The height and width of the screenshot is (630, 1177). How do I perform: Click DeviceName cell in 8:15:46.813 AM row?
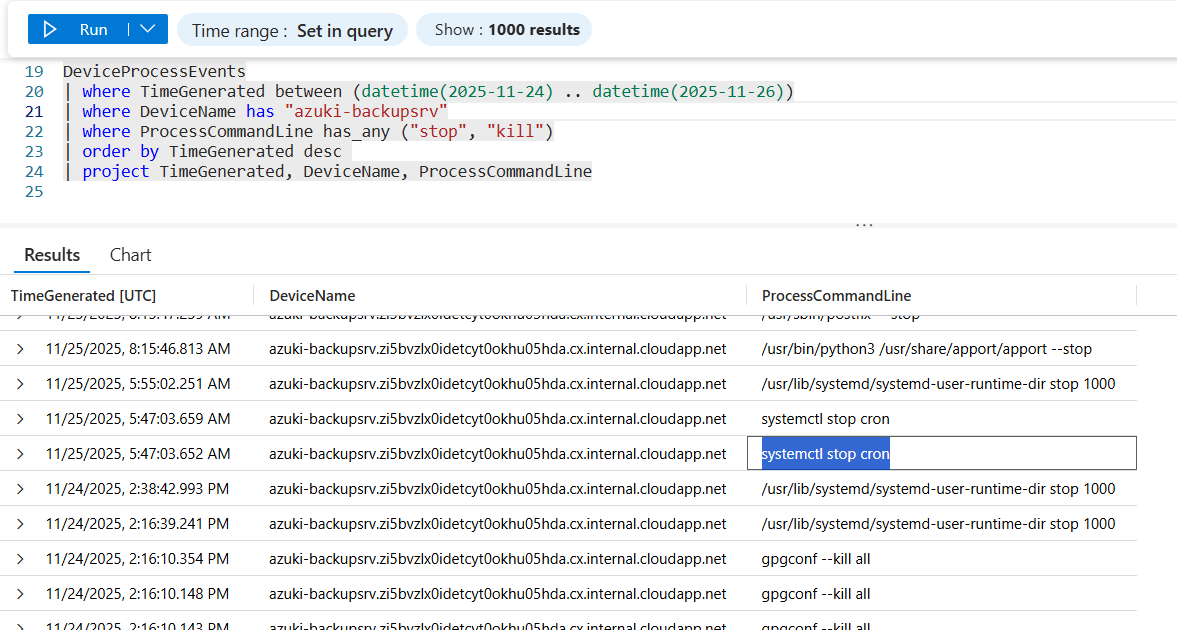(x=498, y=349)
